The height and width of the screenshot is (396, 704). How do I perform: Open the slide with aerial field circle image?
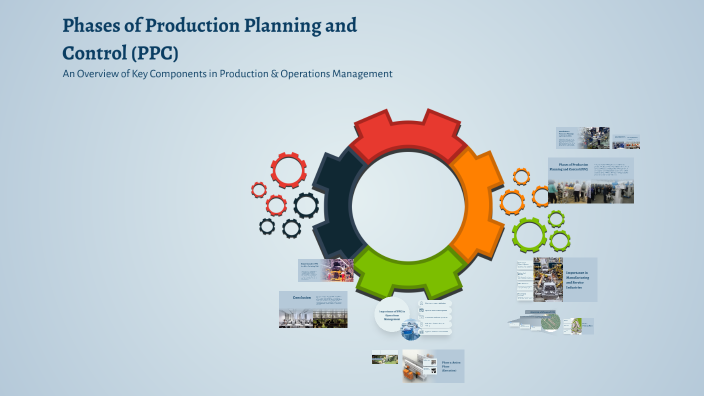click(534, 321)
